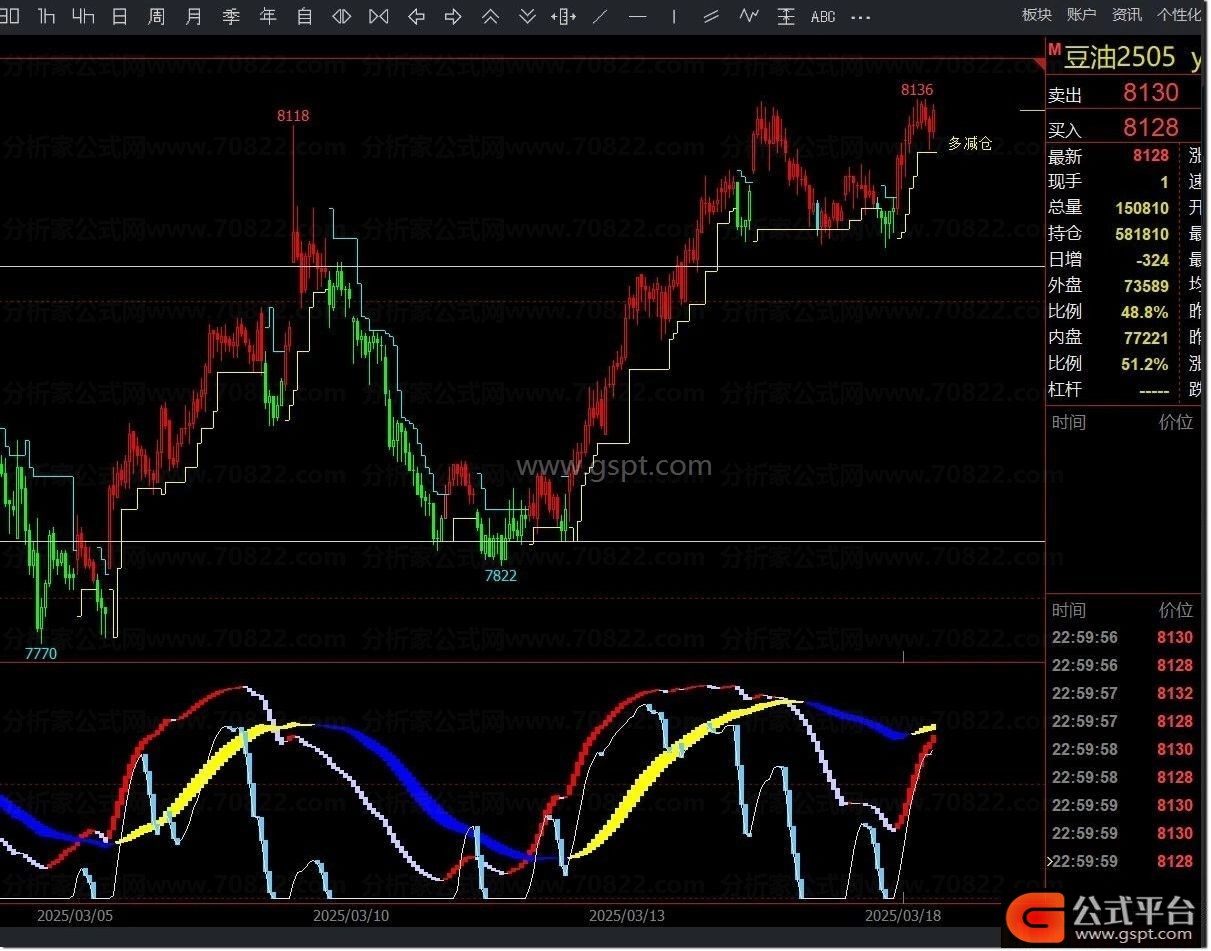1211x951 pixels.
Task: Click the double down chevron icon
Action: 527,15
